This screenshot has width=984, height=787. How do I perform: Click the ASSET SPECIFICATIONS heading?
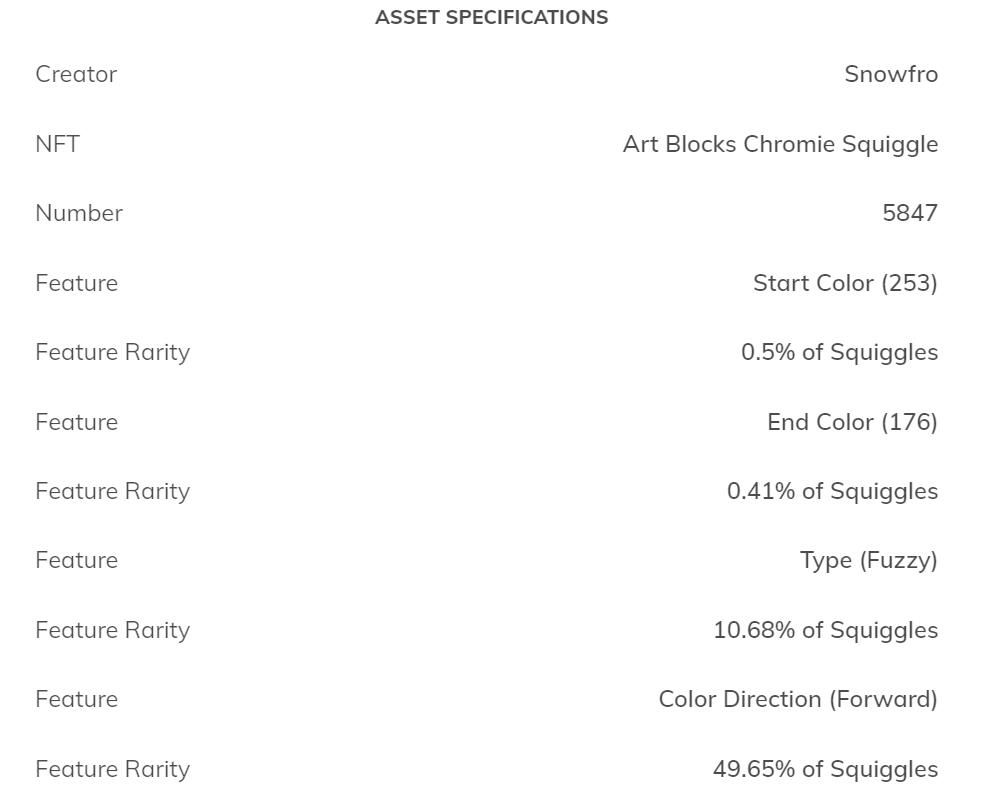click(491, 17)
